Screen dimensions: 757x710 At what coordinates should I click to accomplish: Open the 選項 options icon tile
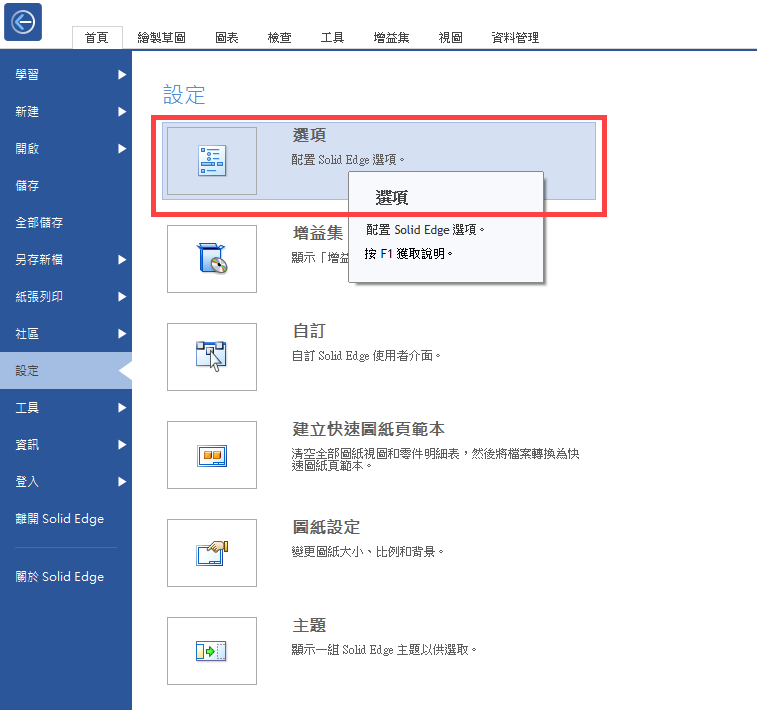pyautogui.click(x=212, y=161)
